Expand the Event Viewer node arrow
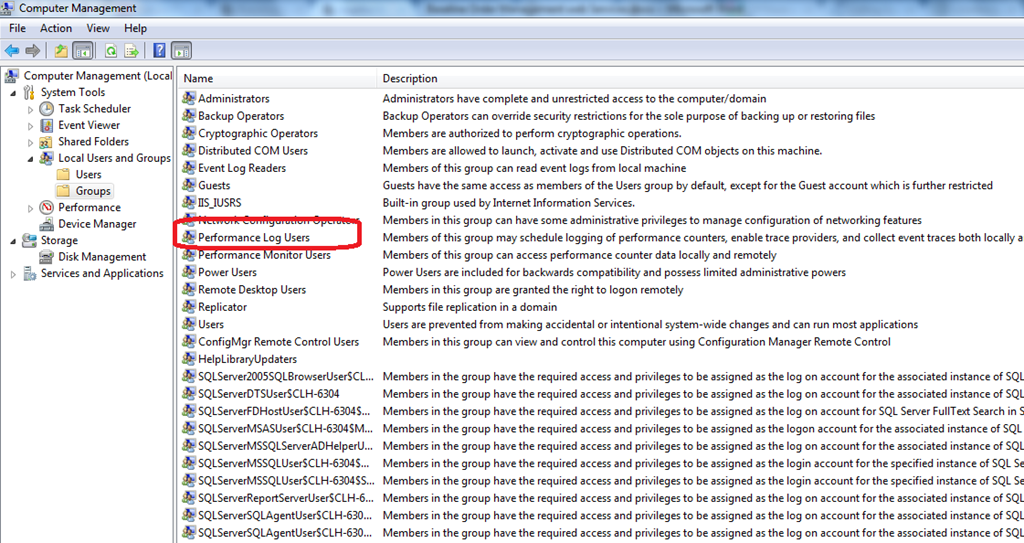Viewport: 1024px width, 543px height. click(30, 126)
